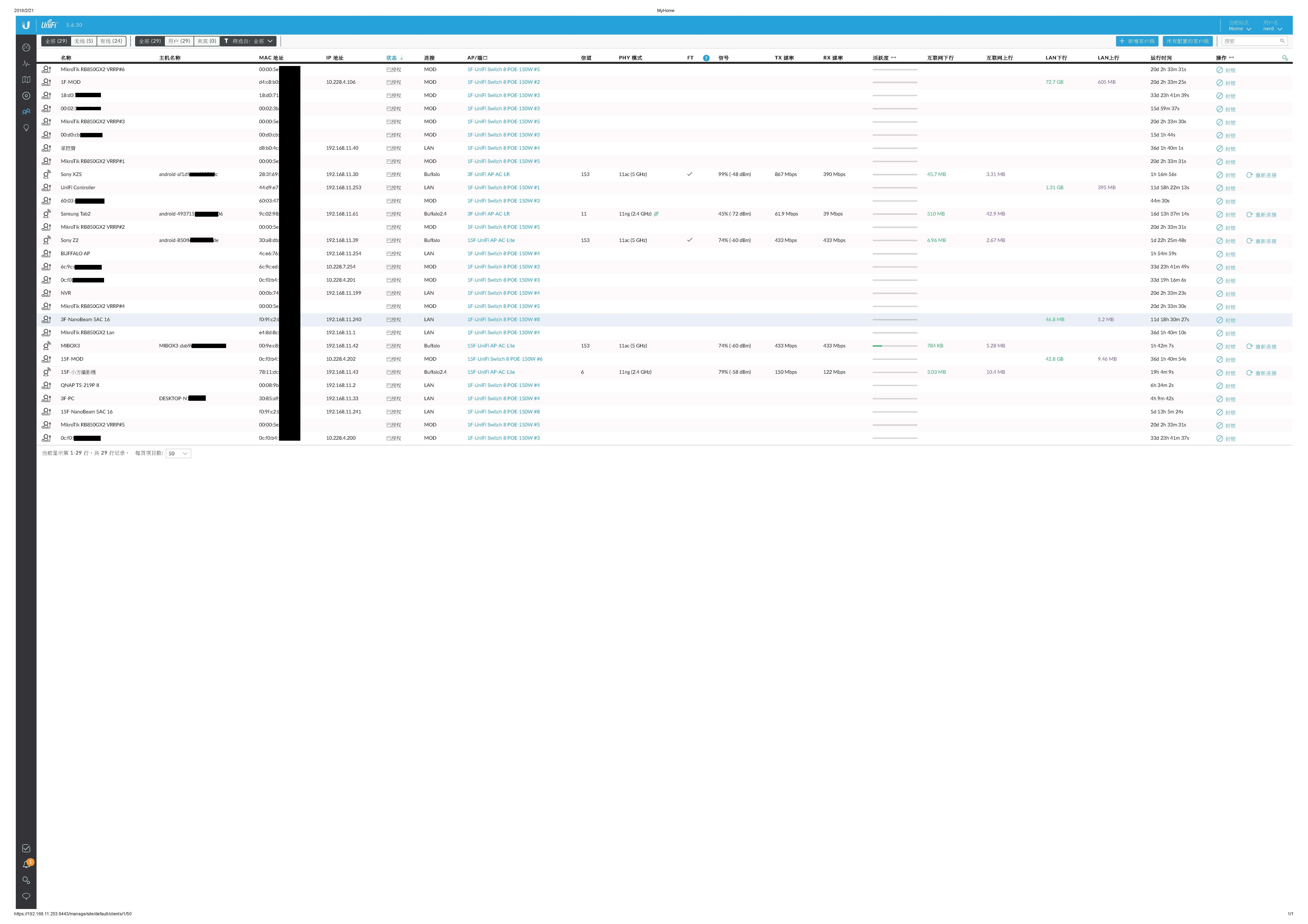Expand the activity column resize arrows
1308x924 pixels.
[x=893, y=57]
